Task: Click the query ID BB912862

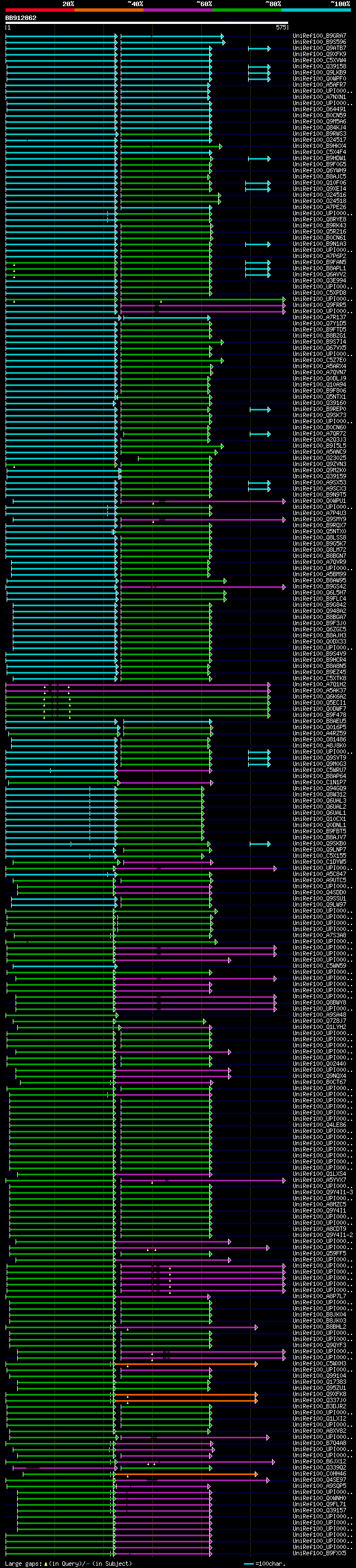Action: tap(21, 18)
